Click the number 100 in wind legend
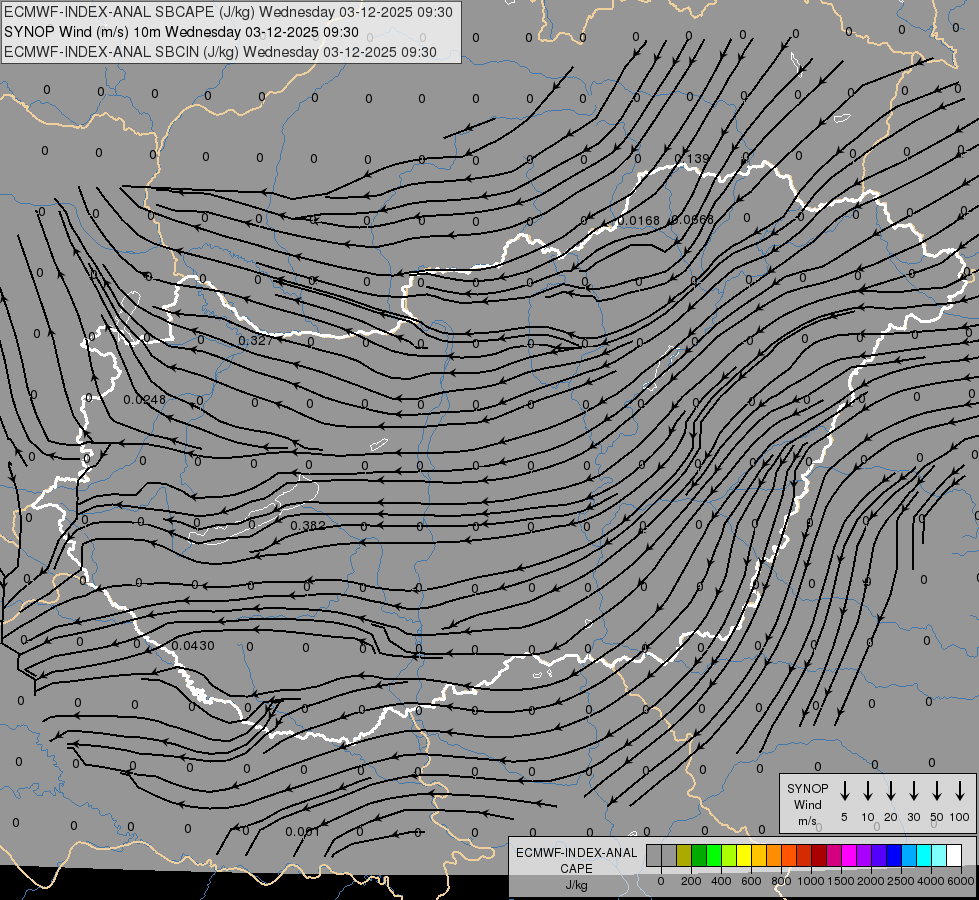 click(x=960, y=817)
